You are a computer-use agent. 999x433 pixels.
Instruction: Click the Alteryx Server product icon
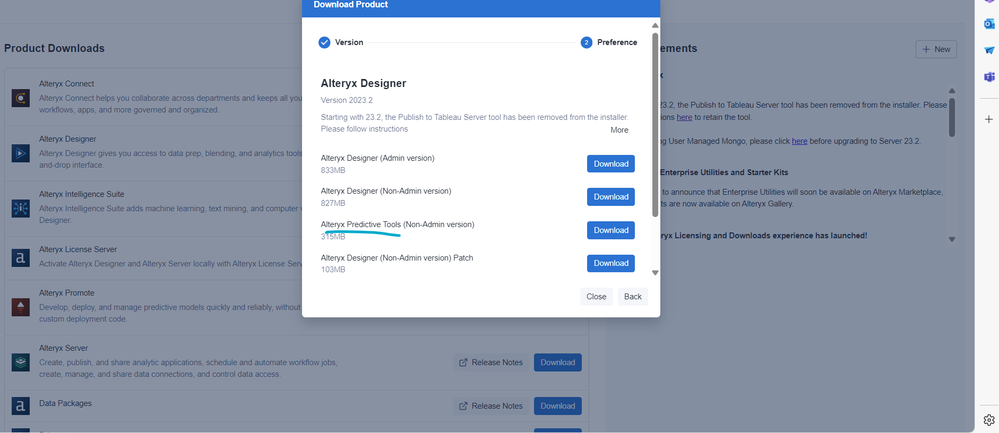coord(20,362)
